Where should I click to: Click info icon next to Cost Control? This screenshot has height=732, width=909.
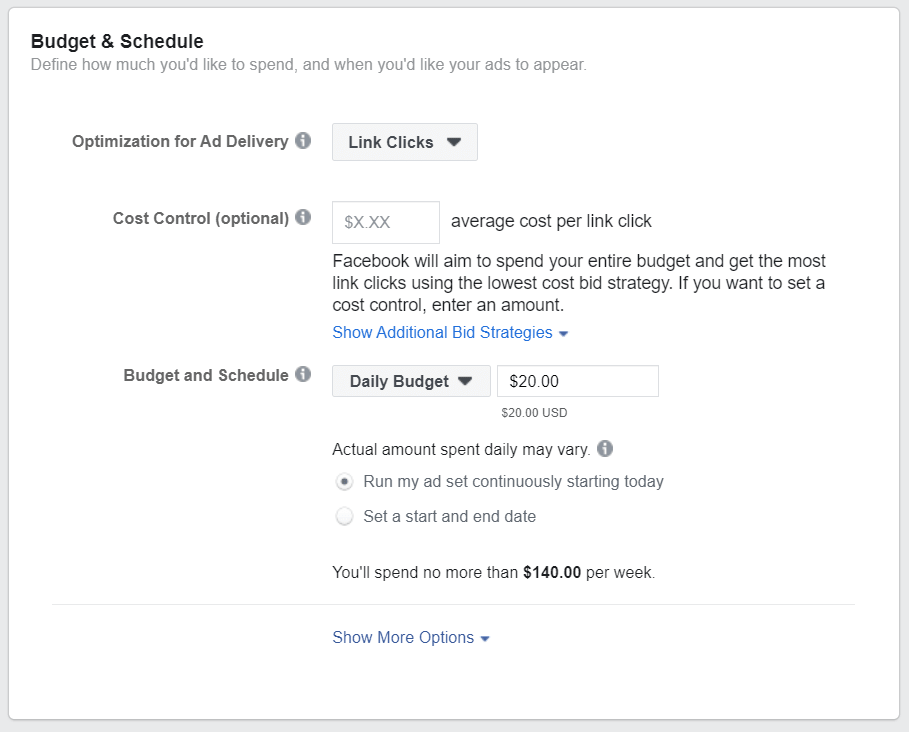pos(303,218)
